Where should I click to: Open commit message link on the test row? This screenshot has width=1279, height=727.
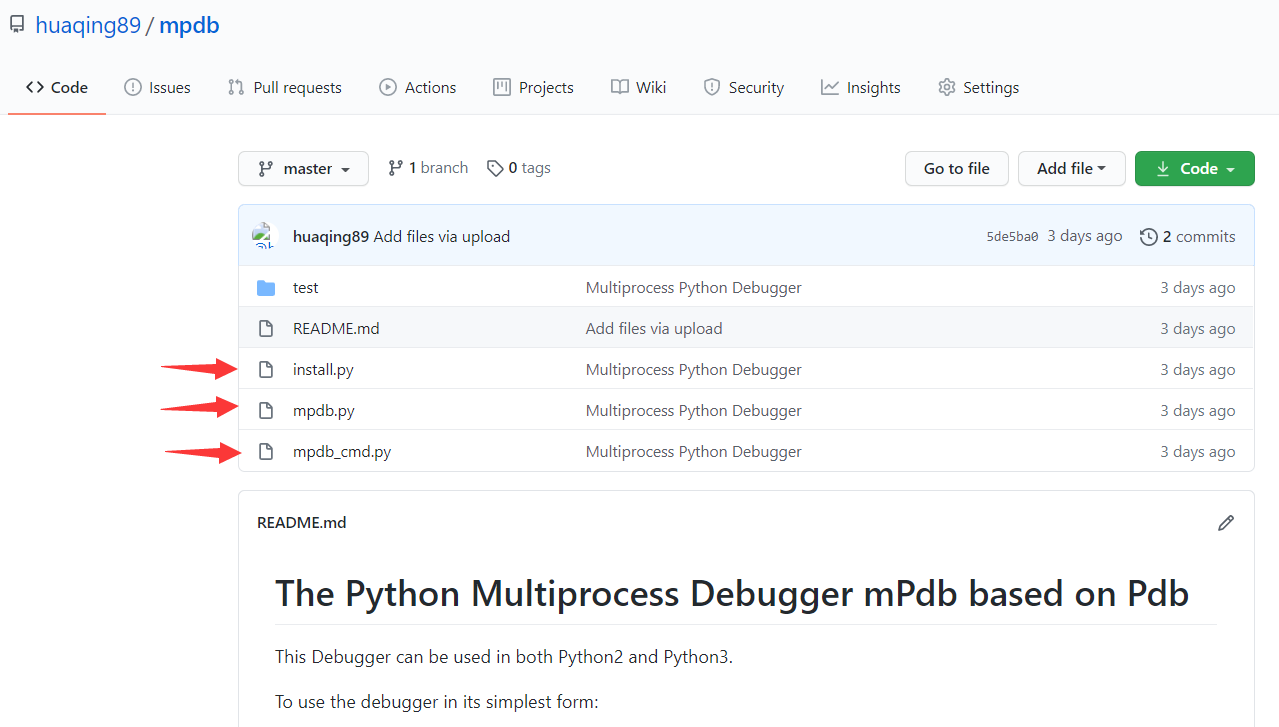(x=694, y=288)
